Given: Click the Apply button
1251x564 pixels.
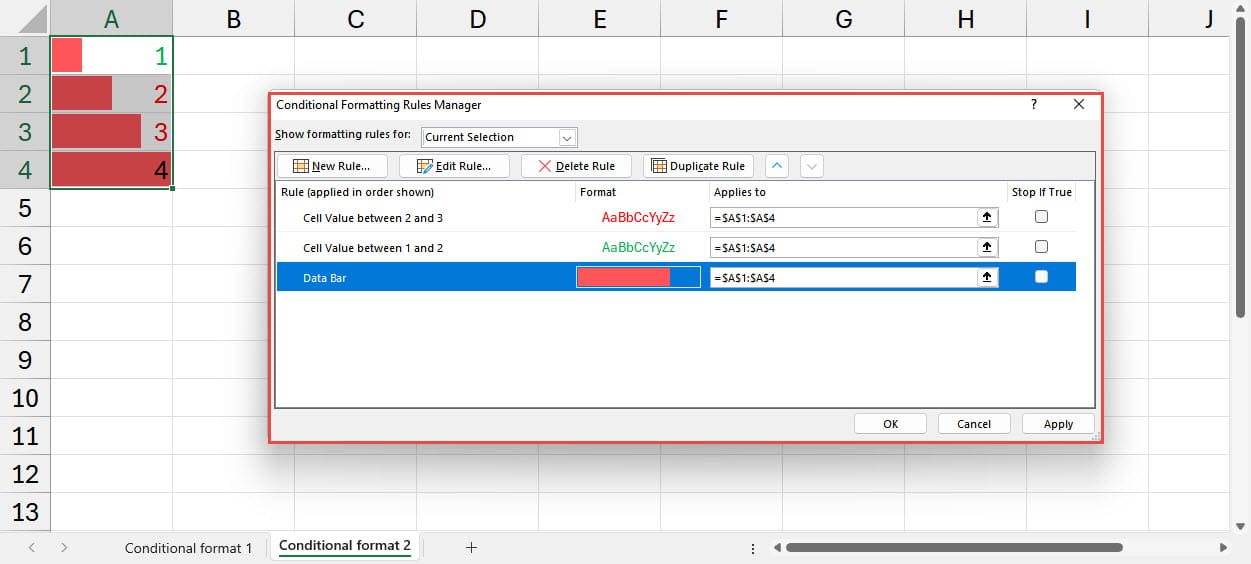Looking at the screenshot, I should pos(1058,424).
